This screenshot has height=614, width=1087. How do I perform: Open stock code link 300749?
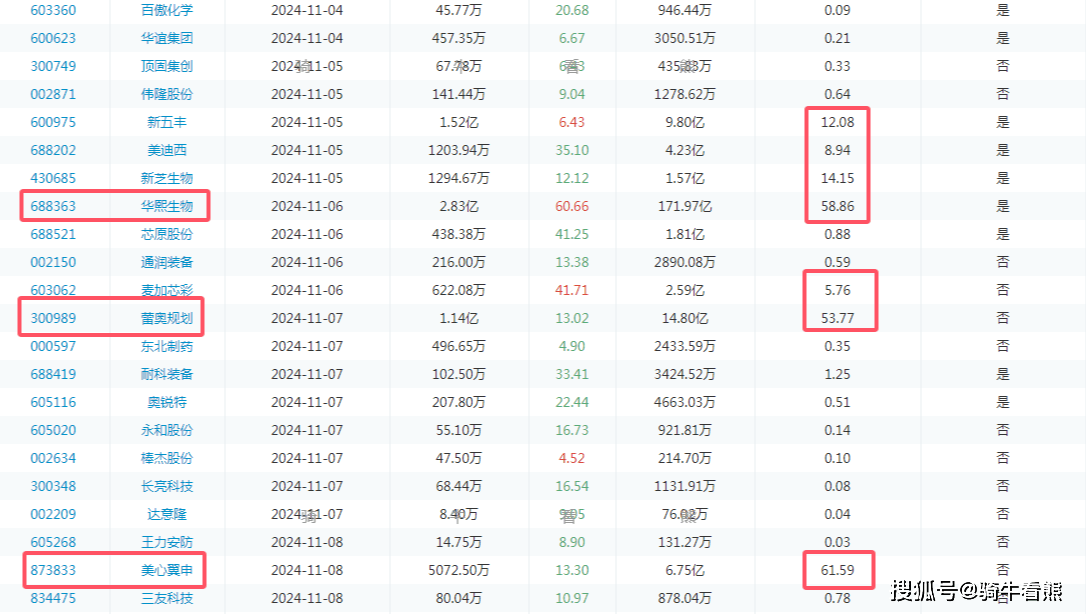(x=53, y=67)
